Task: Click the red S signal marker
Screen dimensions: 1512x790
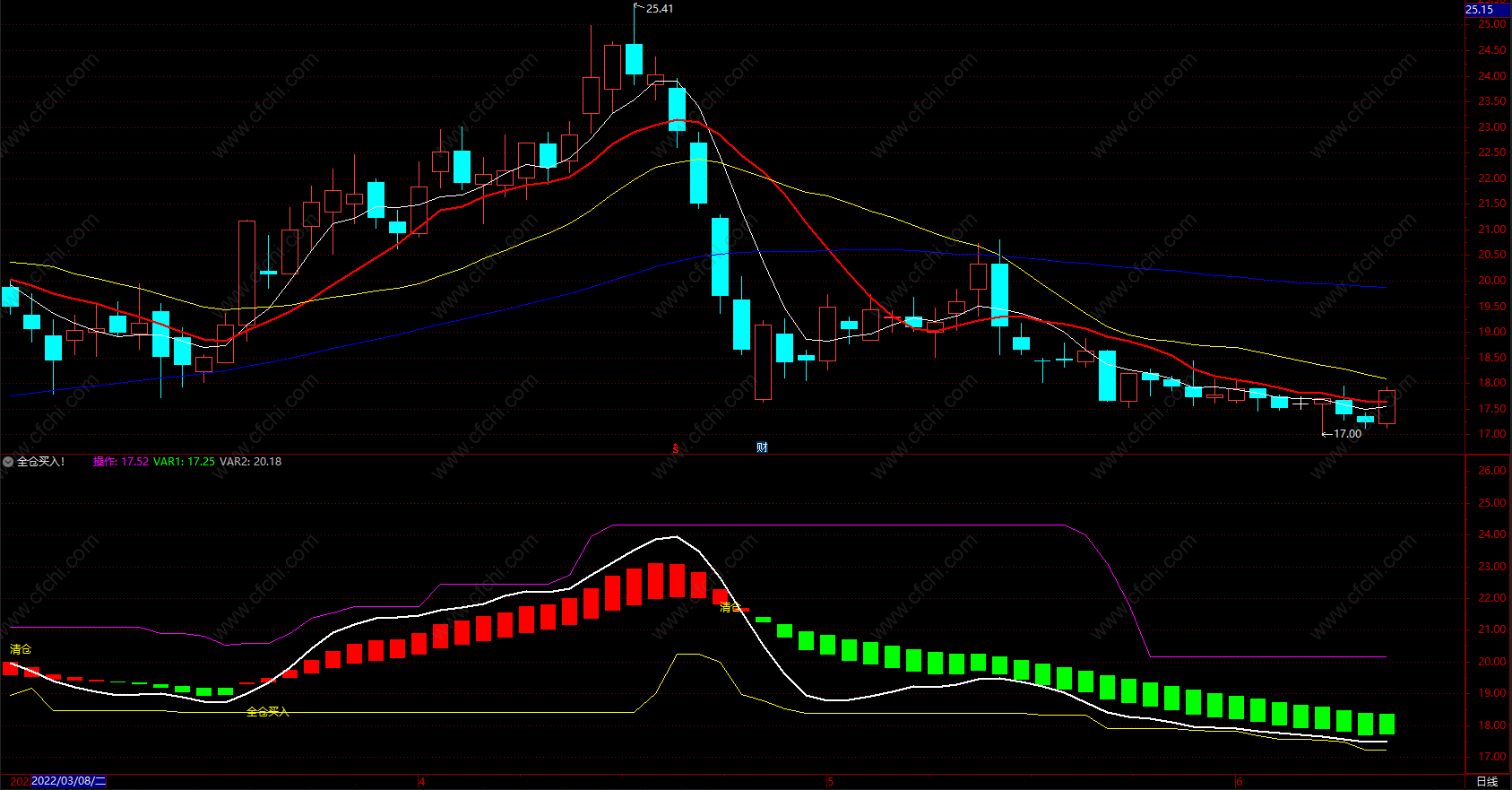Action: (676, 448)
